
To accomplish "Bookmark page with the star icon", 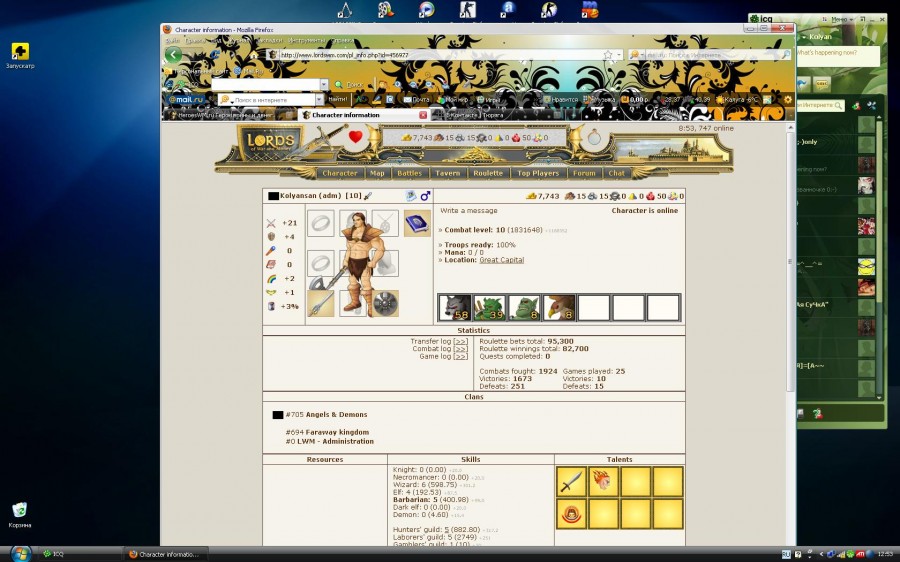I will point(608,55).
